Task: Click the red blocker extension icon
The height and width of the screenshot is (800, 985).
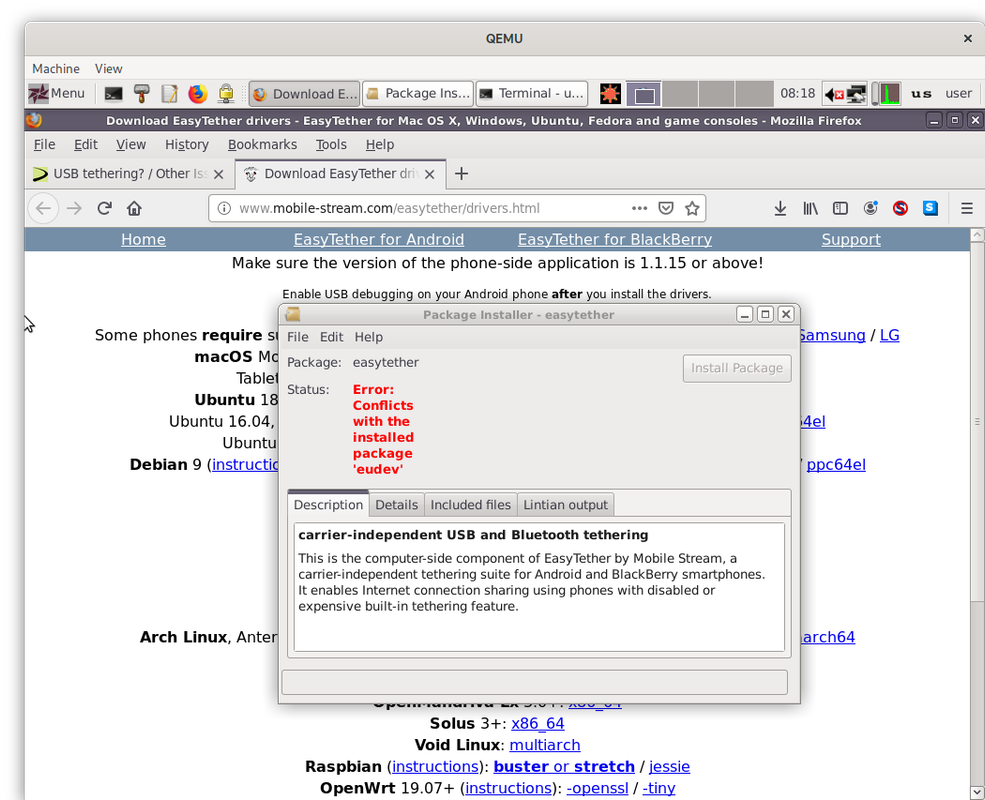Action: click(x=900, y=208)
